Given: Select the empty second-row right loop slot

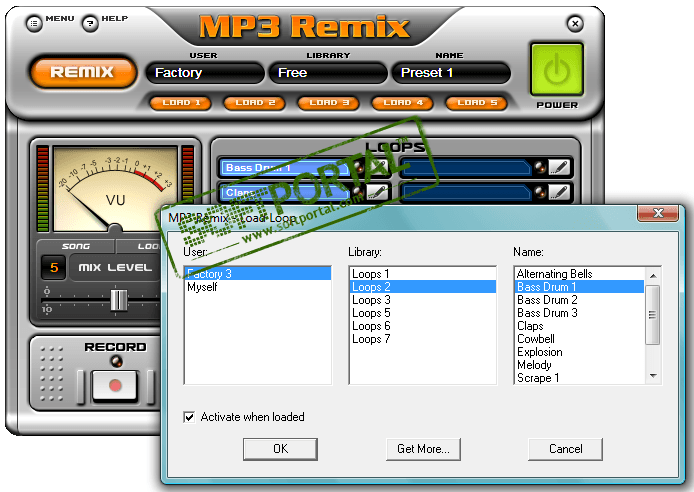Looking at the screenshot, I should pos(467,192).
